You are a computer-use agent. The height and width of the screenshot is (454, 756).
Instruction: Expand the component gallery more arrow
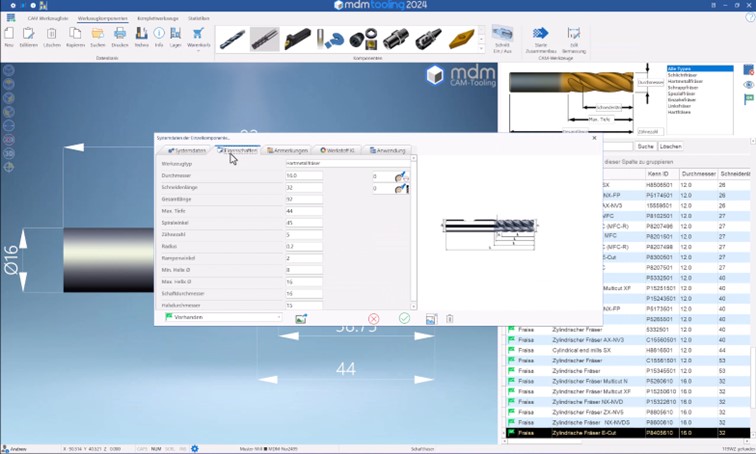pyautogui.click(x=481, y=48)
